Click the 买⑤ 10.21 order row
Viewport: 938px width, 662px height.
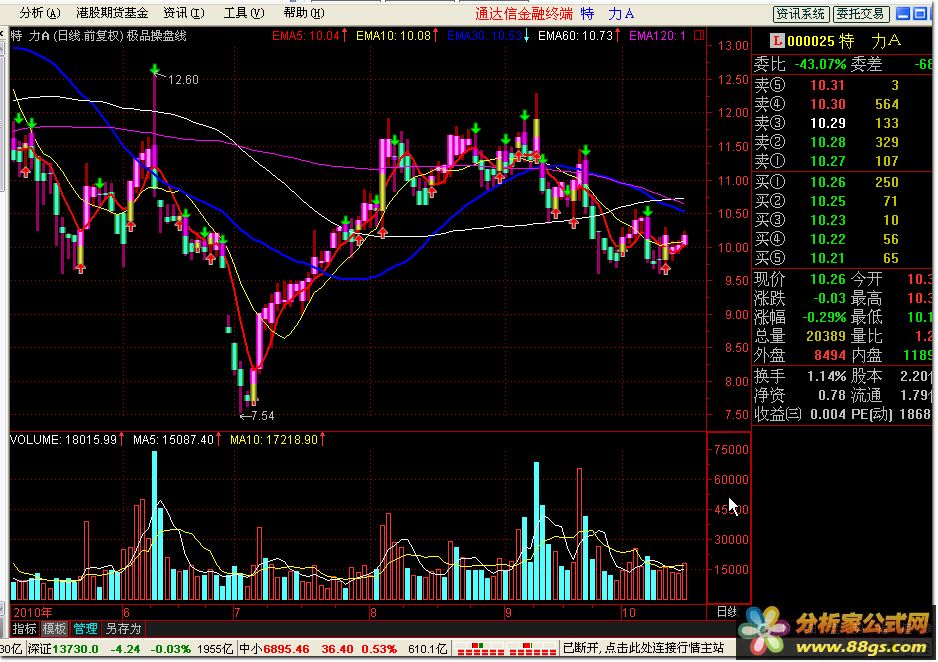coord(842,259)
